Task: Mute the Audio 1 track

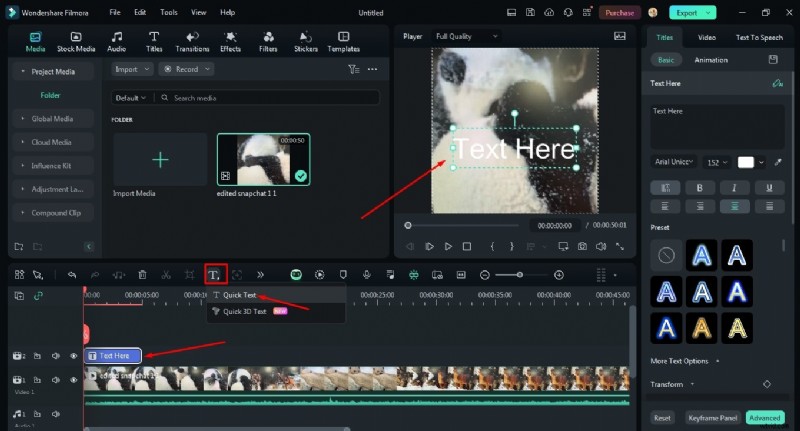Action: coord(56,414)
